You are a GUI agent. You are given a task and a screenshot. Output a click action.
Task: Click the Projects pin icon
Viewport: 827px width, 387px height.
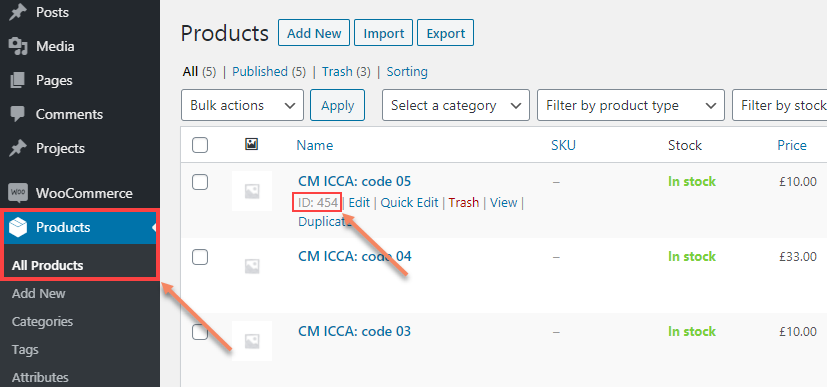coord(18,148)
